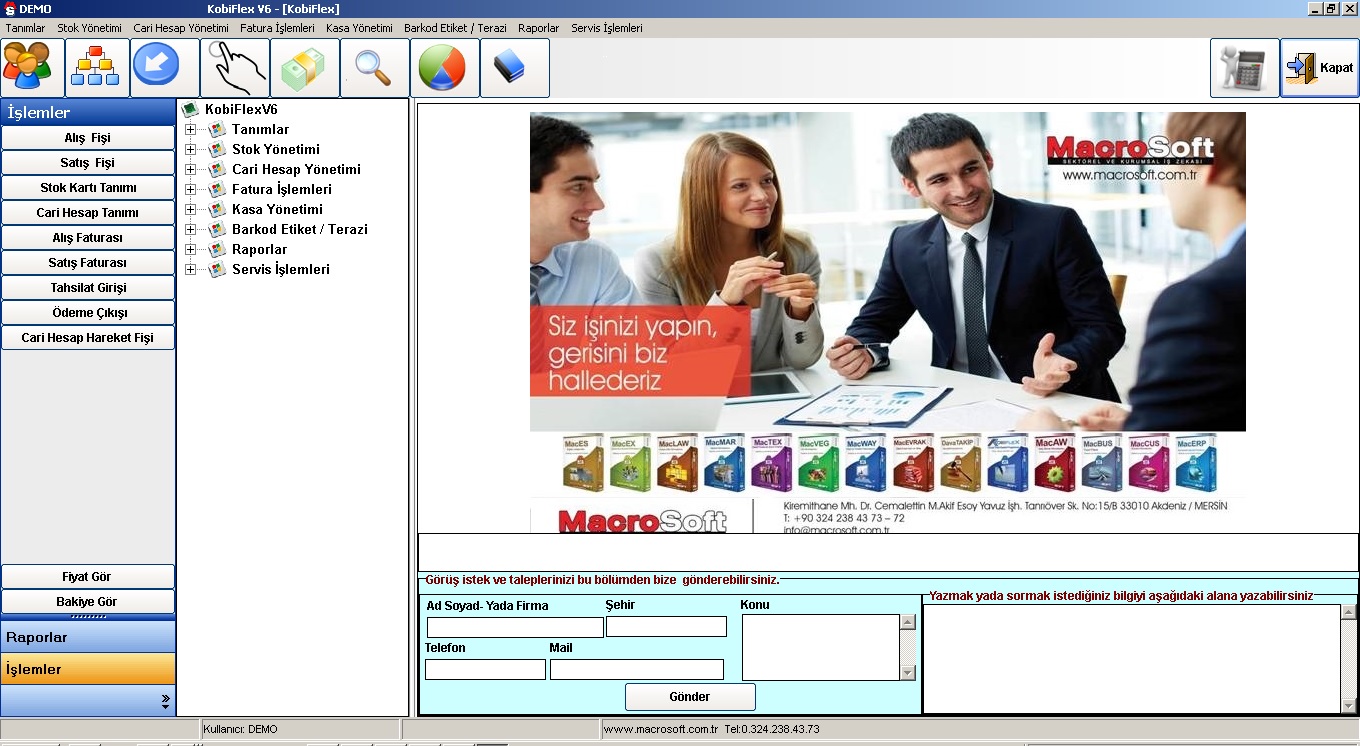1360x746 pixels.
Task: Expand the Barkod Etiket / Terazi tree node
Action: [190, 230]
